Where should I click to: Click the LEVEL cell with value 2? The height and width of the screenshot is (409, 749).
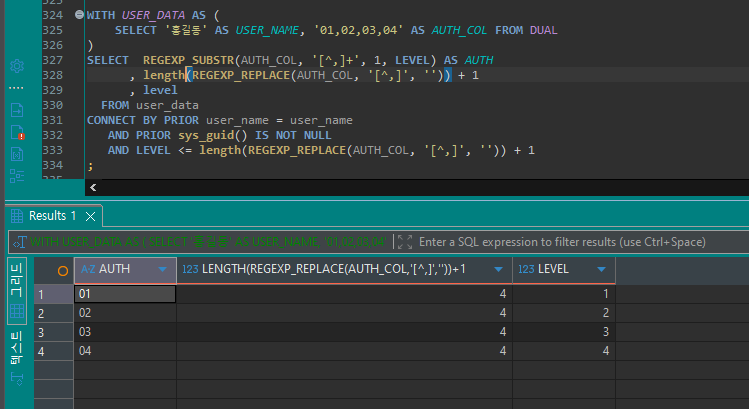[x=564, y=313]
